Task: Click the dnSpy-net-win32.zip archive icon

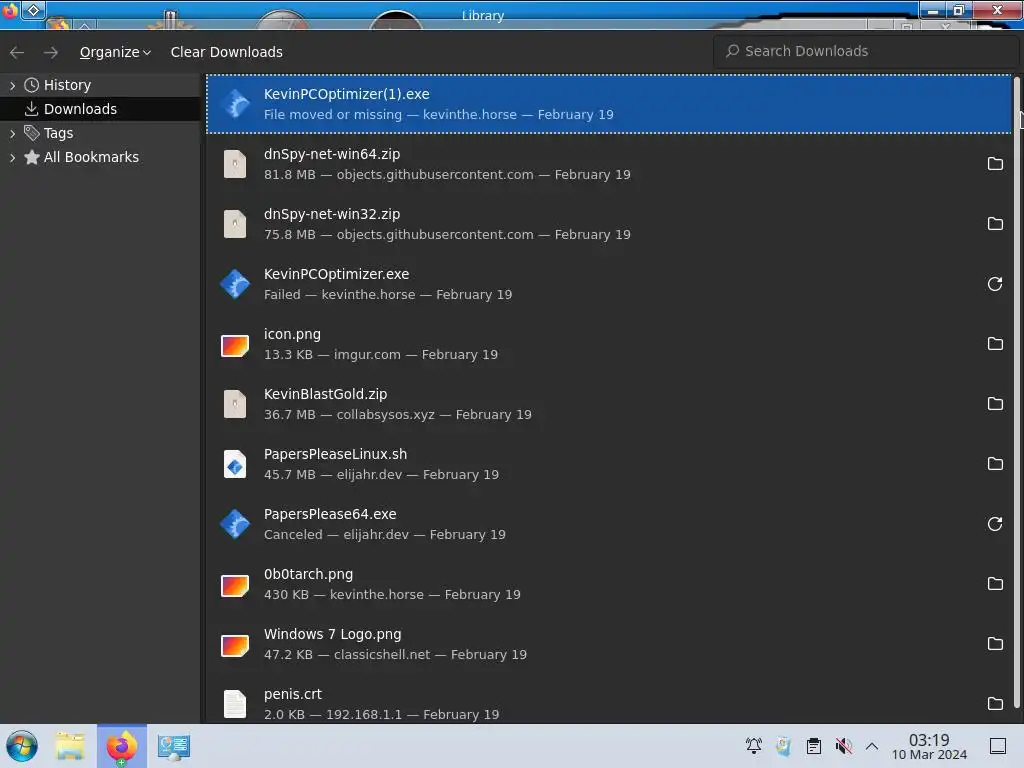Action: [x=235, y=224]
